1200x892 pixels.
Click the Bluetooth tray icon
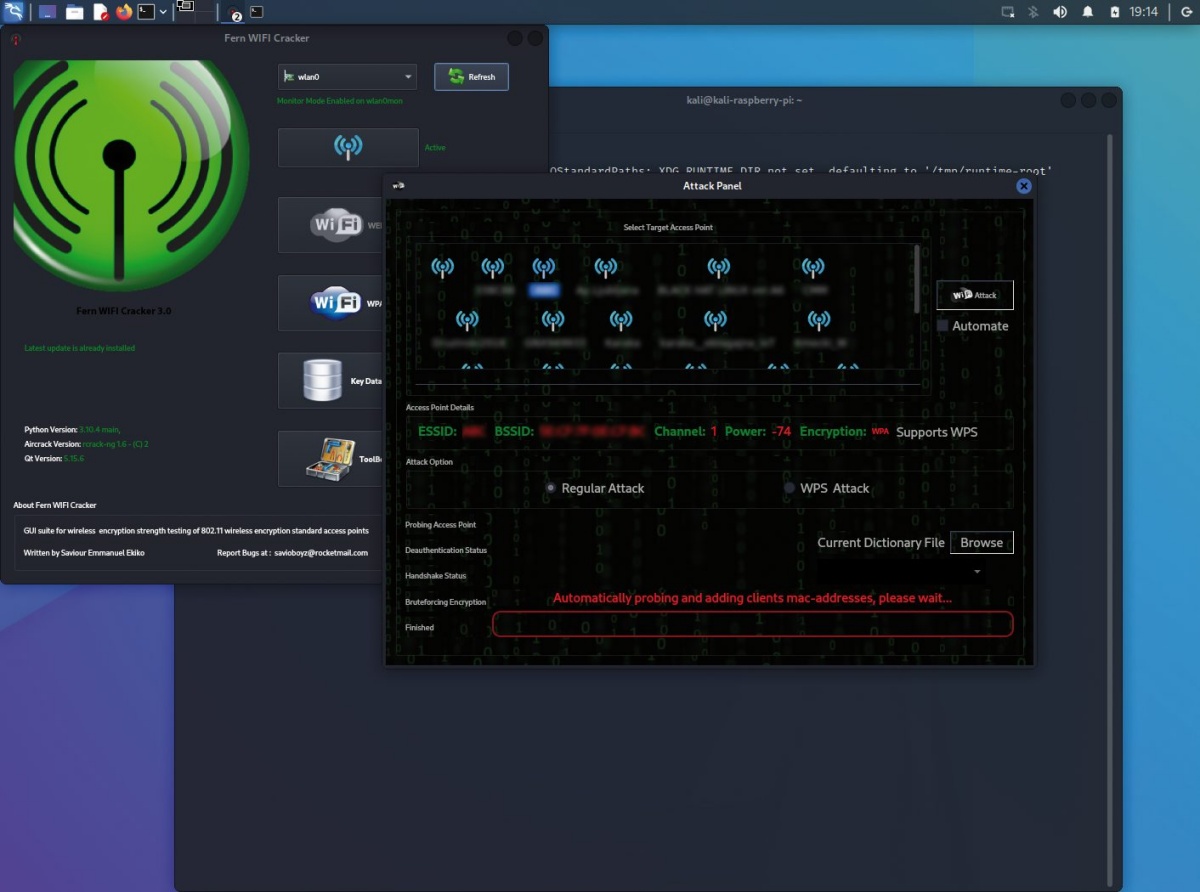1034,12
